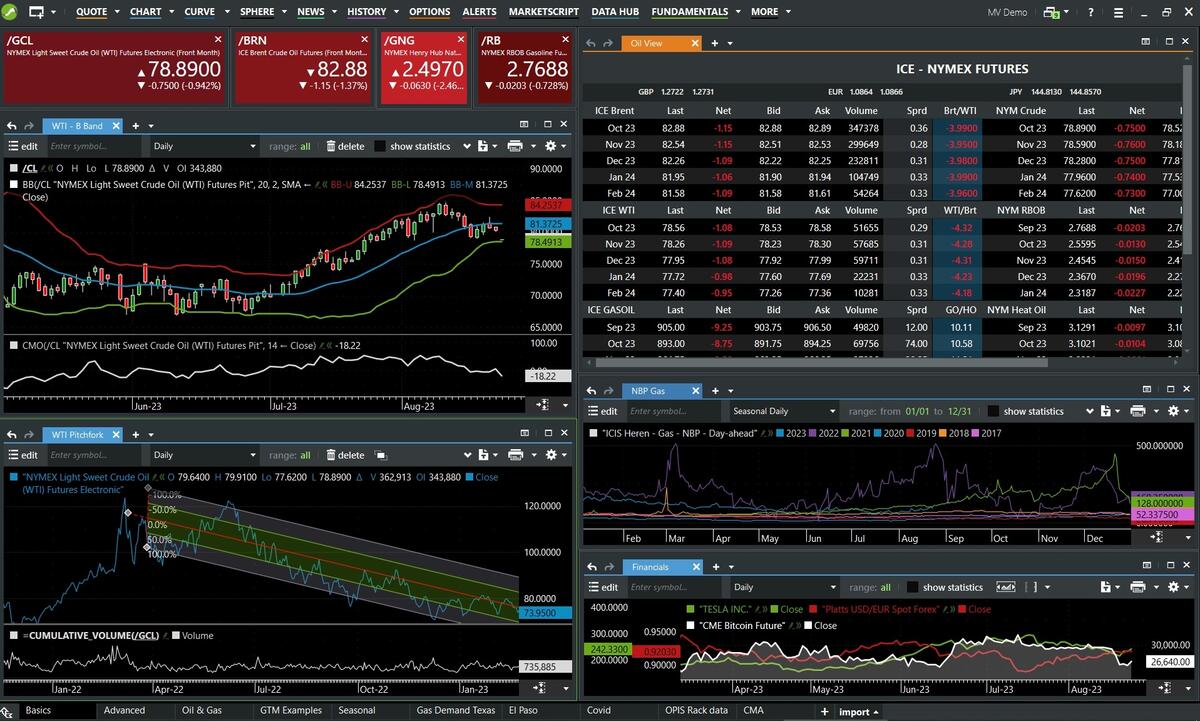Click the axis-scale icon under NBP Gas chart
This screenshot has height=721, width=1200.
[1158, 537]
